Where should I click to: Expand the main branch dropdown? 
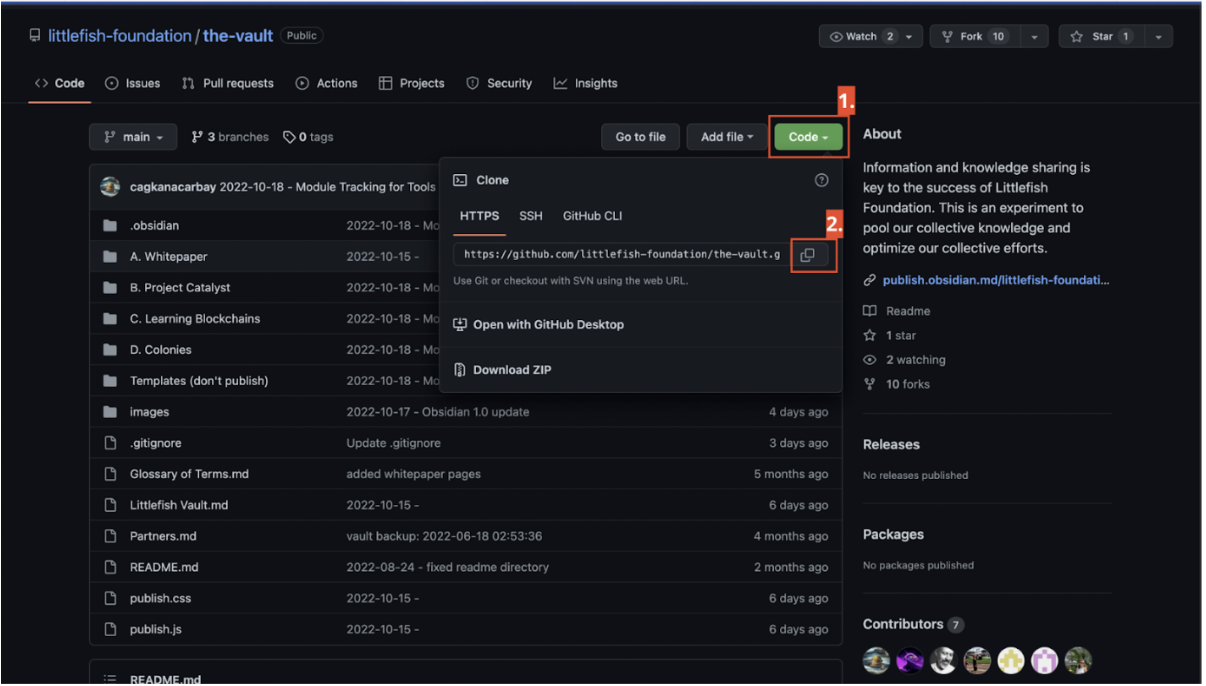coord(133,137)
